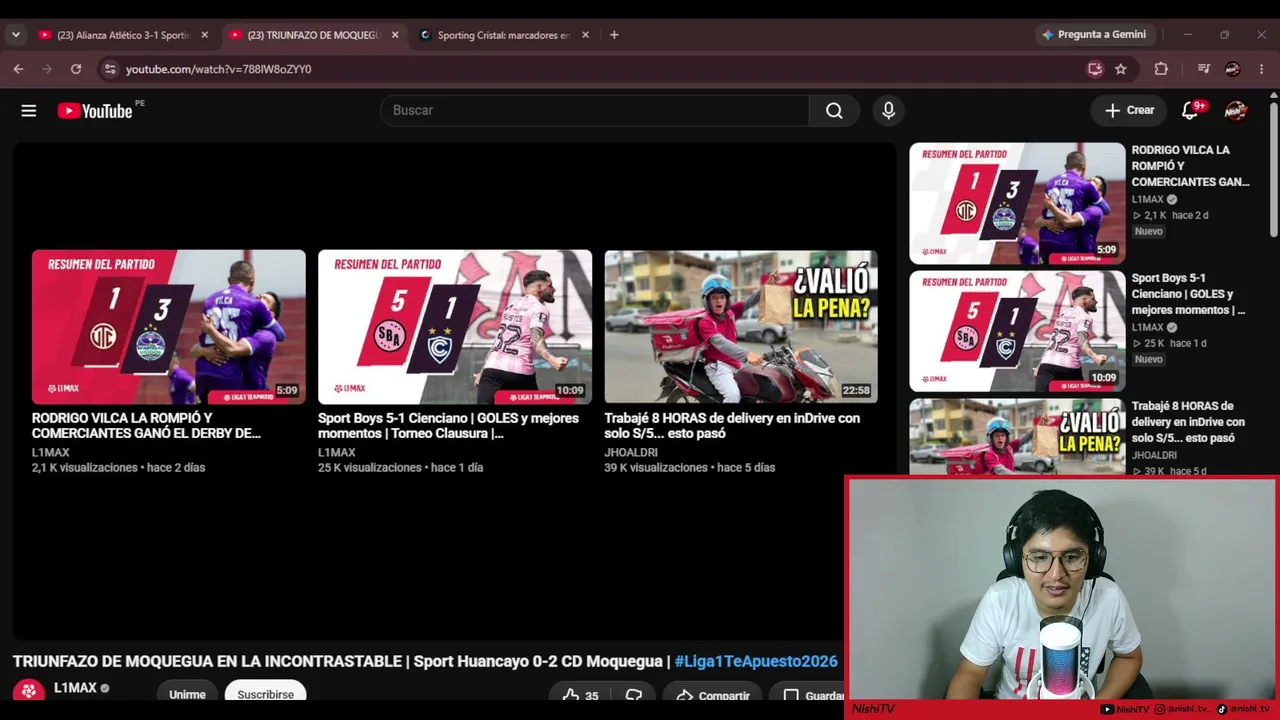The image size is (1280, 720).
Task: Open end-screen title "Sport Boys 5-1 Cienciano | GOLES y mejores momentos"
Action: (x=448, y=426)
